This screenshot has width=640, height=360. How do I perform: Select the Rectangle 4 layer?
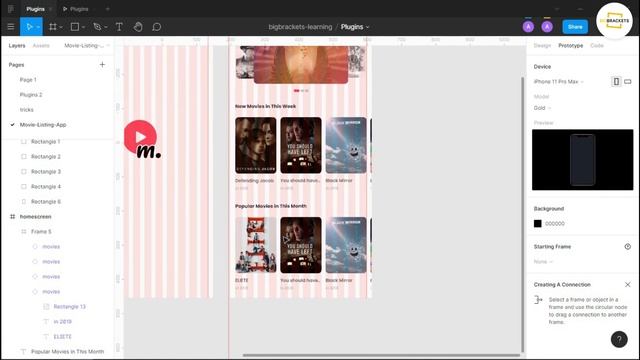[x=46, y=187]
